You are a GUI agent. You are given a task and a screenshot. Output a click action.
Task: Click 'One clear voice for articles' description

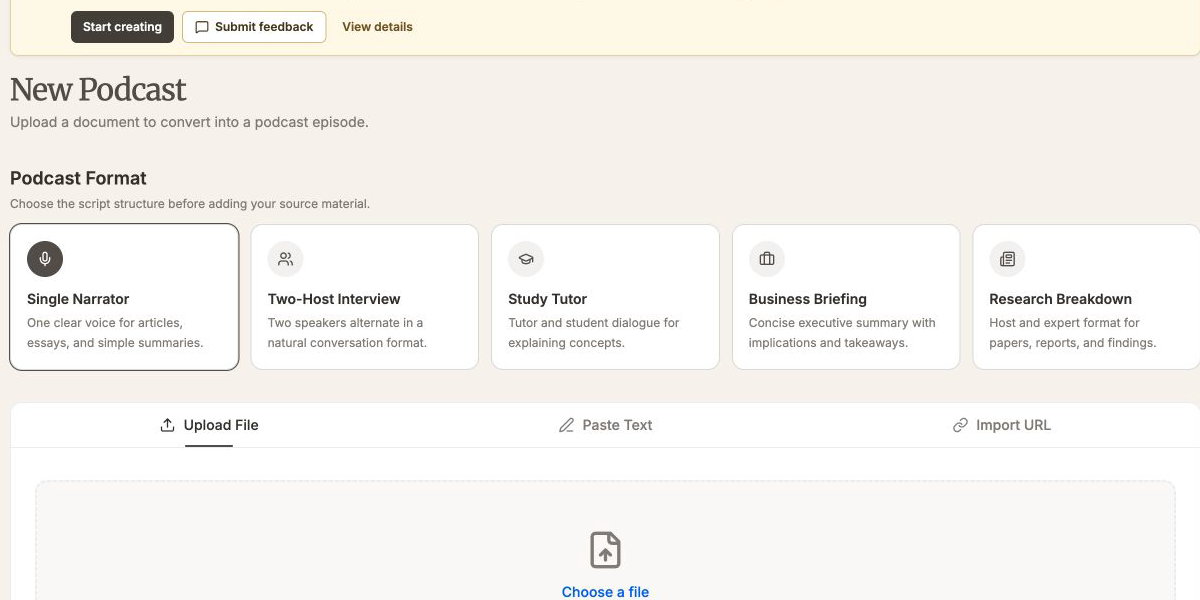(x=115, y=333)
